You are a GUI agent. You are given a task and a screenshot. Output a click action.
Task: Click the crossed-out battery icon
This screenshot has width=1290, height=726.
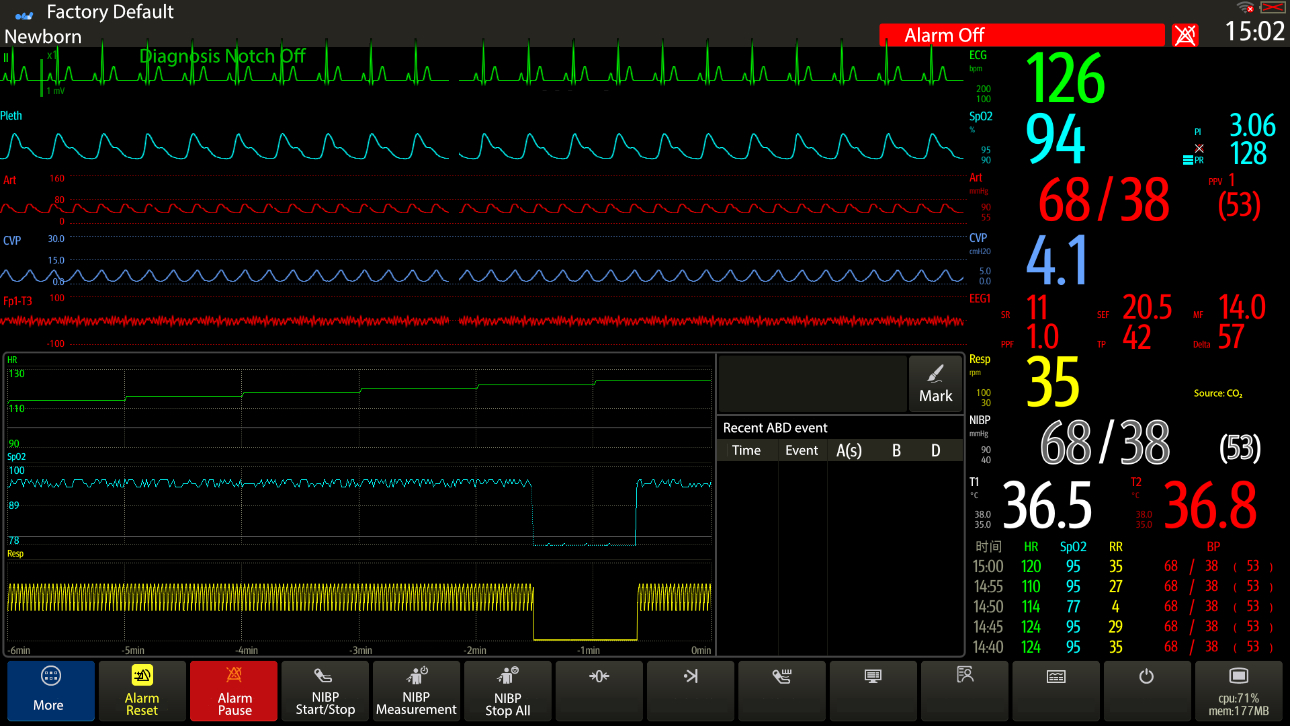pos(1272,7)
